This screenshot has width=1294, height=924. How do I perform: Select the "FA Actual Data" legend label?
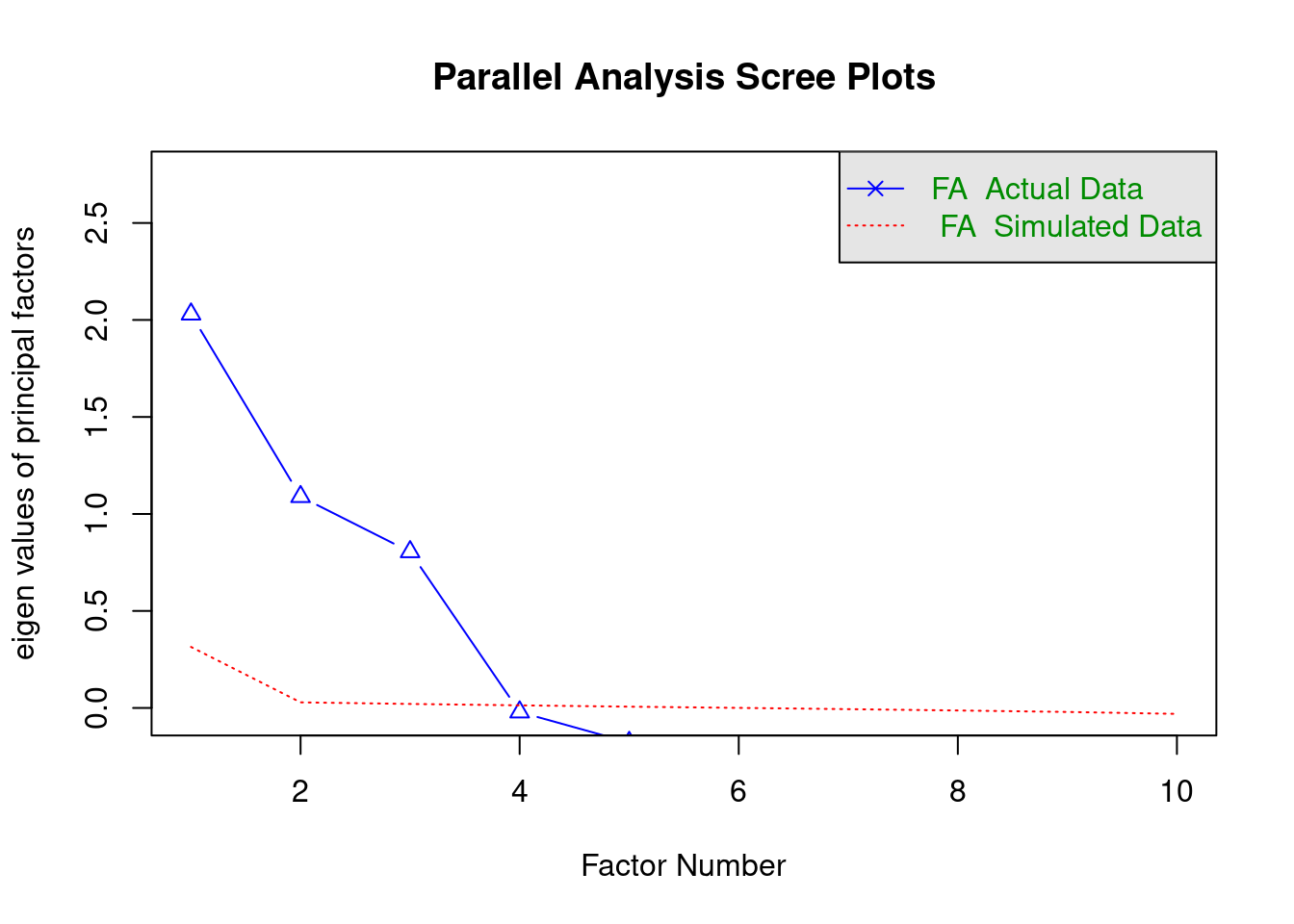[1037, 189]
